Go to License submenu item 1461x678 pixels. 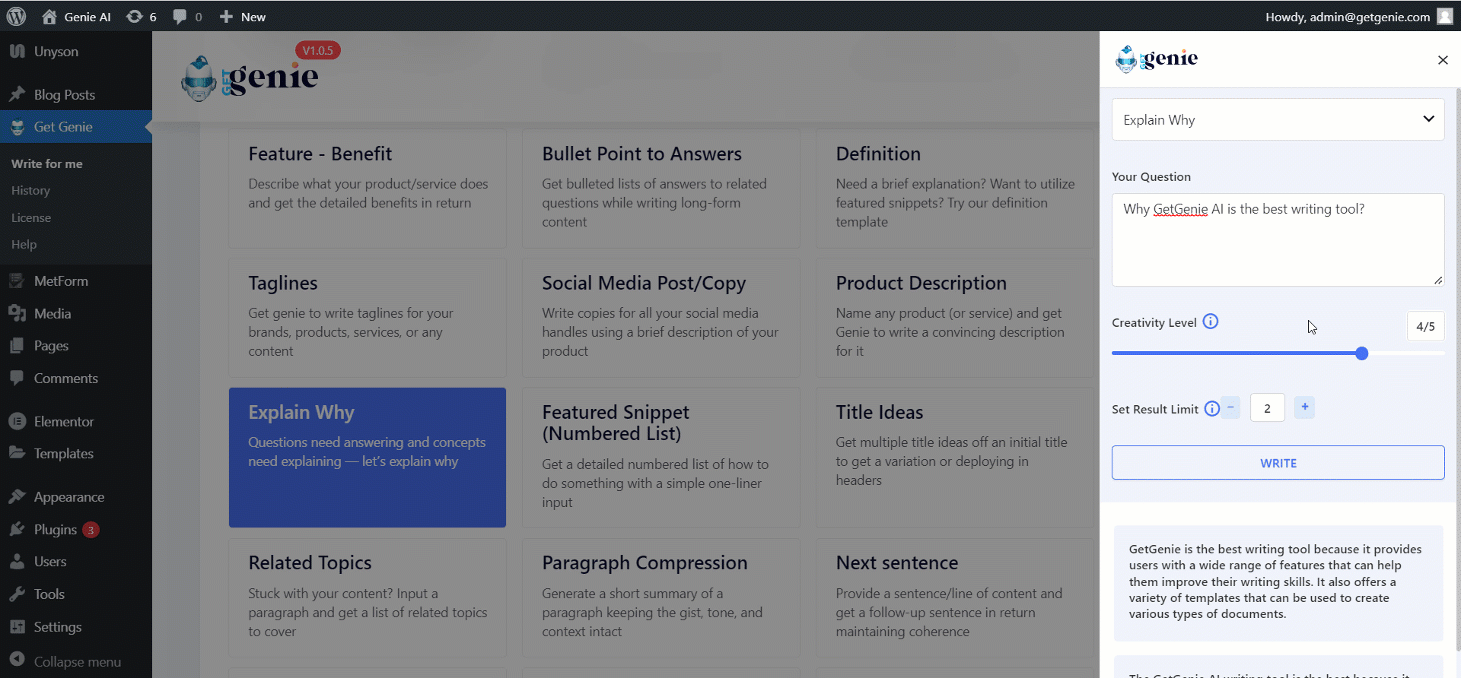tap(31, 217)
